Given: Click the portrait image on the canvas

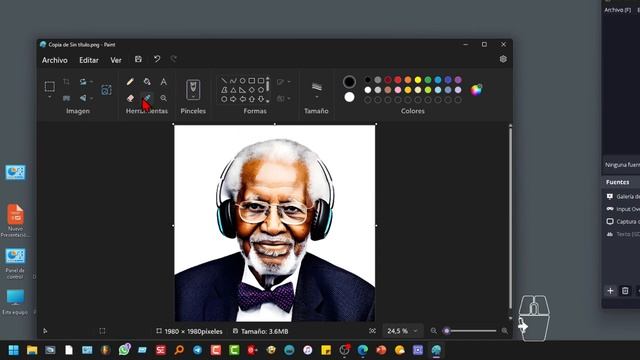Looking at the screenshot, I should pos(275,223).
